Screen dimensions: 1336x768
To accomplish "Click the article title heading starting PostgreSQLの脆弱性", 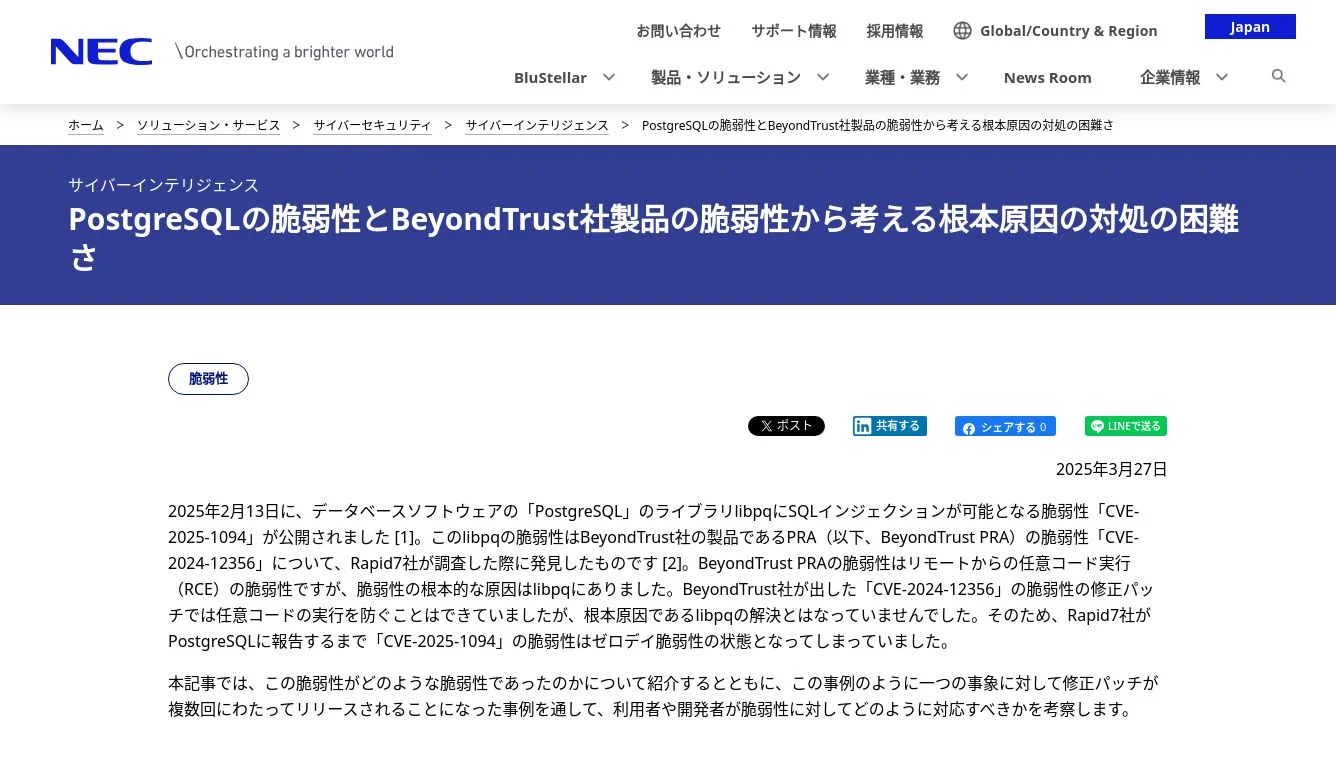I will [653, 237].
